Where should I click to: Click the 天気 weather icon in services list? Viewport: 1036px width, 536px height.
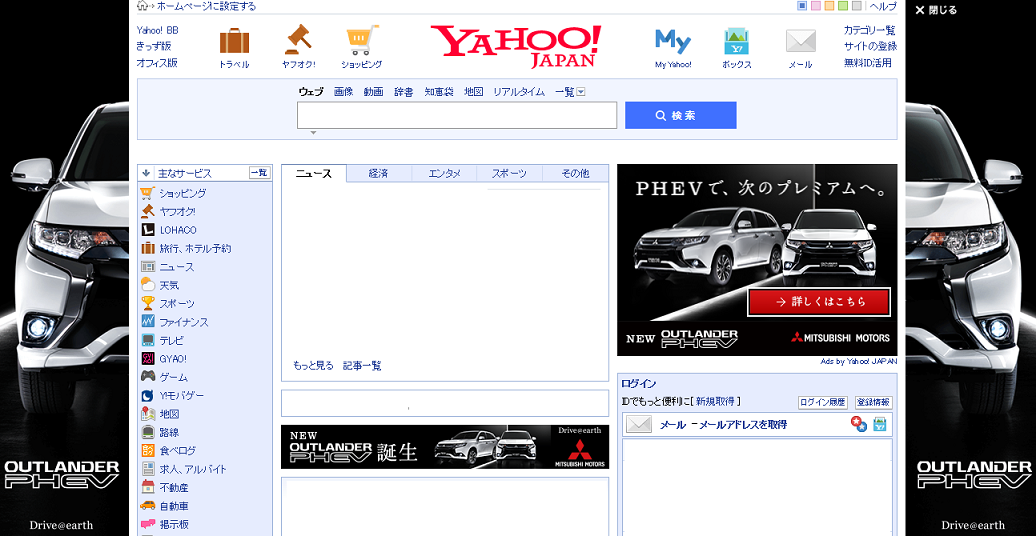tap(147, 285)
